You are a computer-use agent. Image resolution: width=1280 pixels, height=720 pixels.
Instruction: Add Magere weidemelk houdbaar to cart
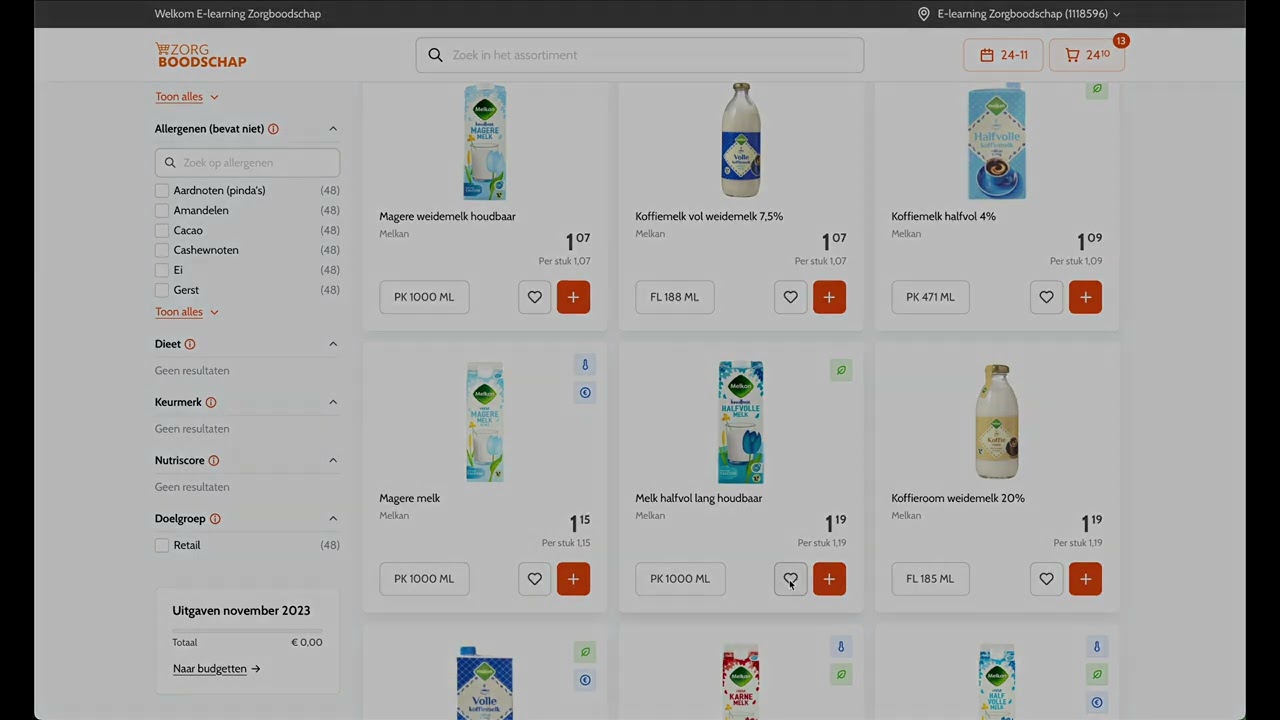pos(573,297)
